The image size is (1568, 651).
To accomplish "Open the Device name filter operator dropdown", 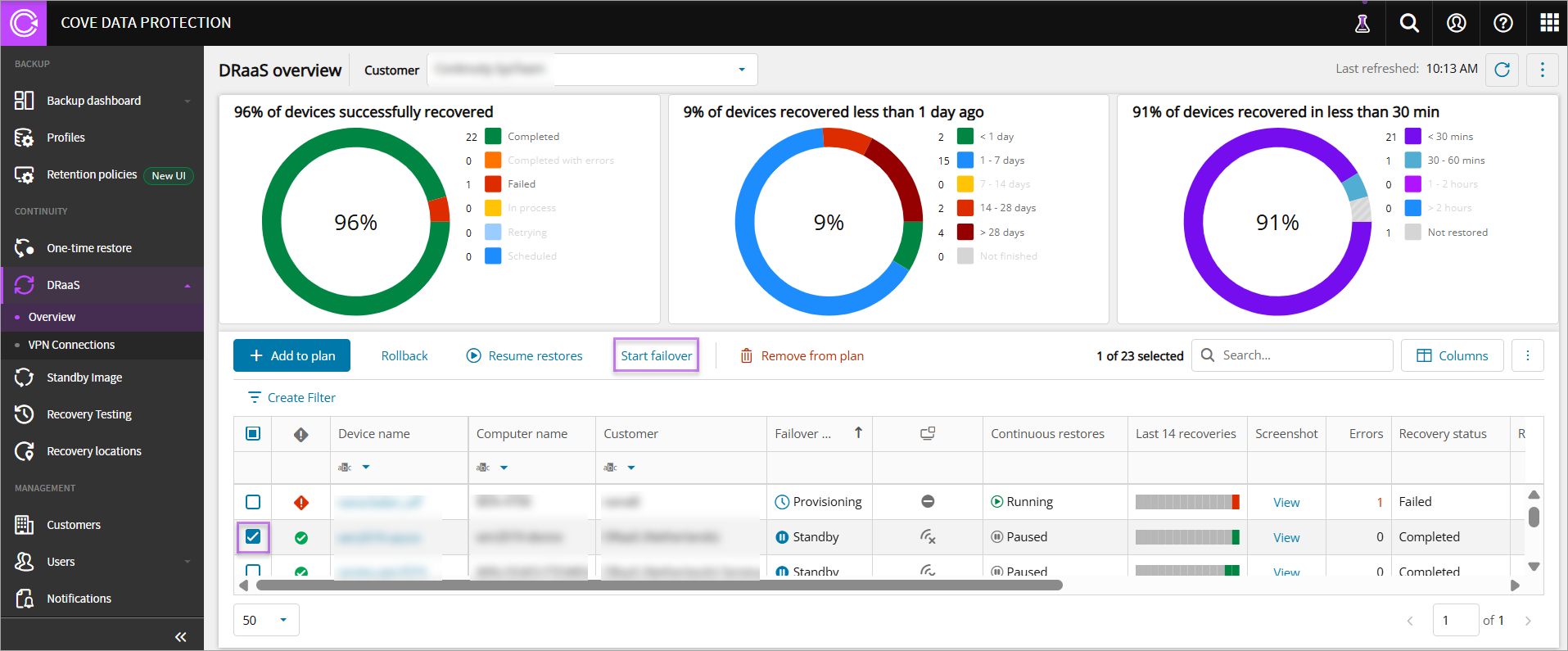I will [365, 468].
